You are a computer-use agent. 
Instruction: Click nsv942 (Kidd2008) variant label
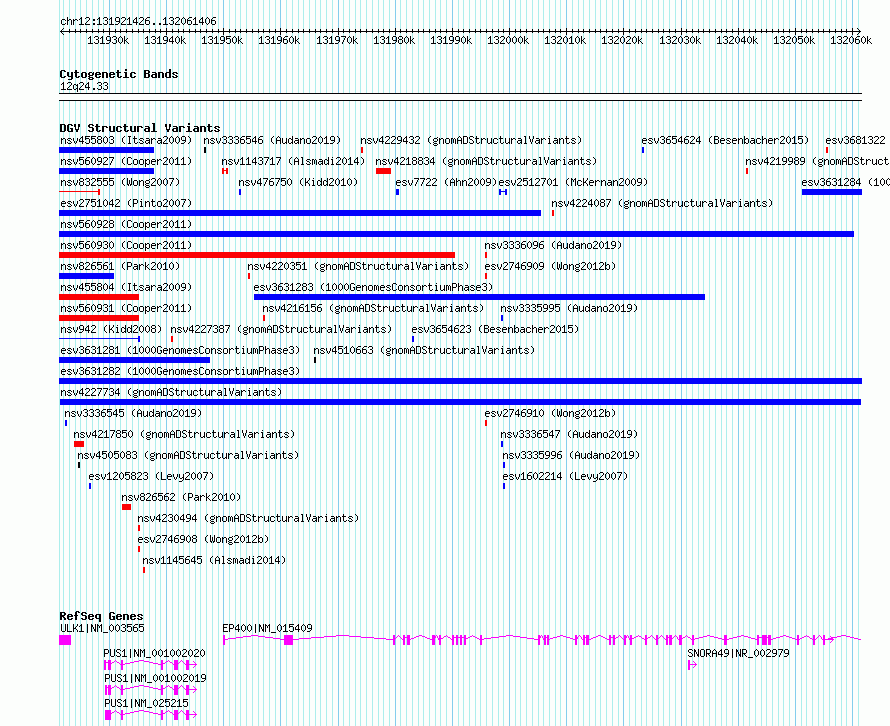pos(111,329)
